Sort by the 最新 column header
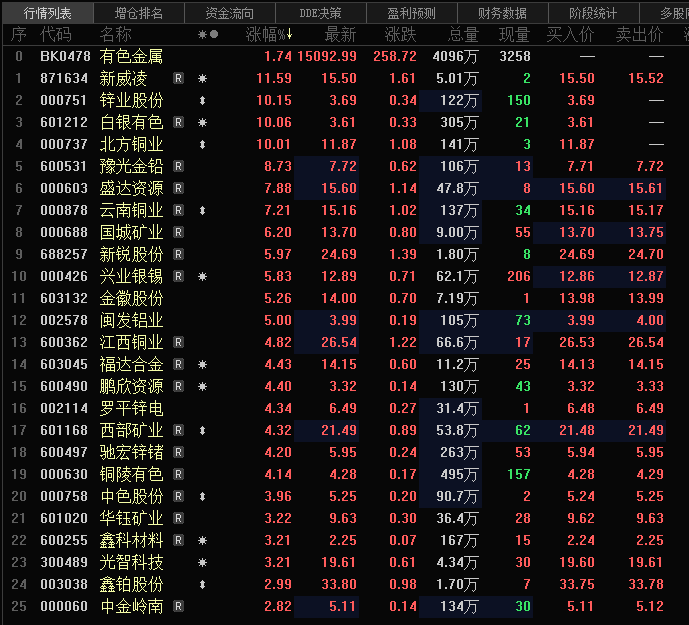 [341, 34]
